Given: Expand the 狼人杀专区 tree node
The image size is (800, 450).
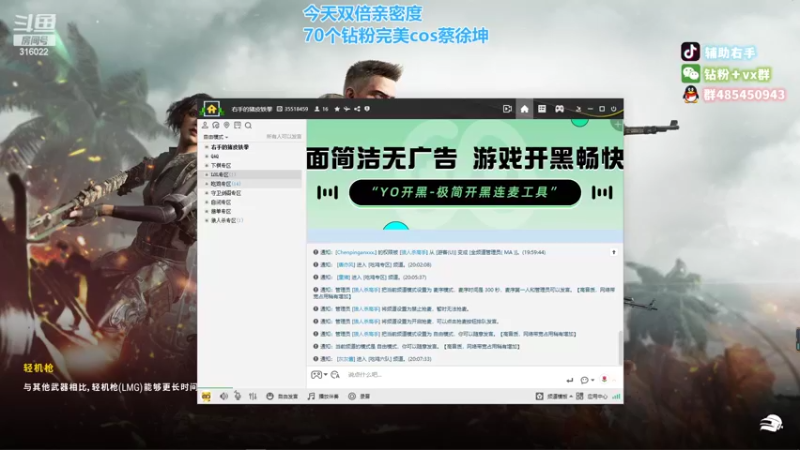Looking at the screenshot, I should point(207,220).
